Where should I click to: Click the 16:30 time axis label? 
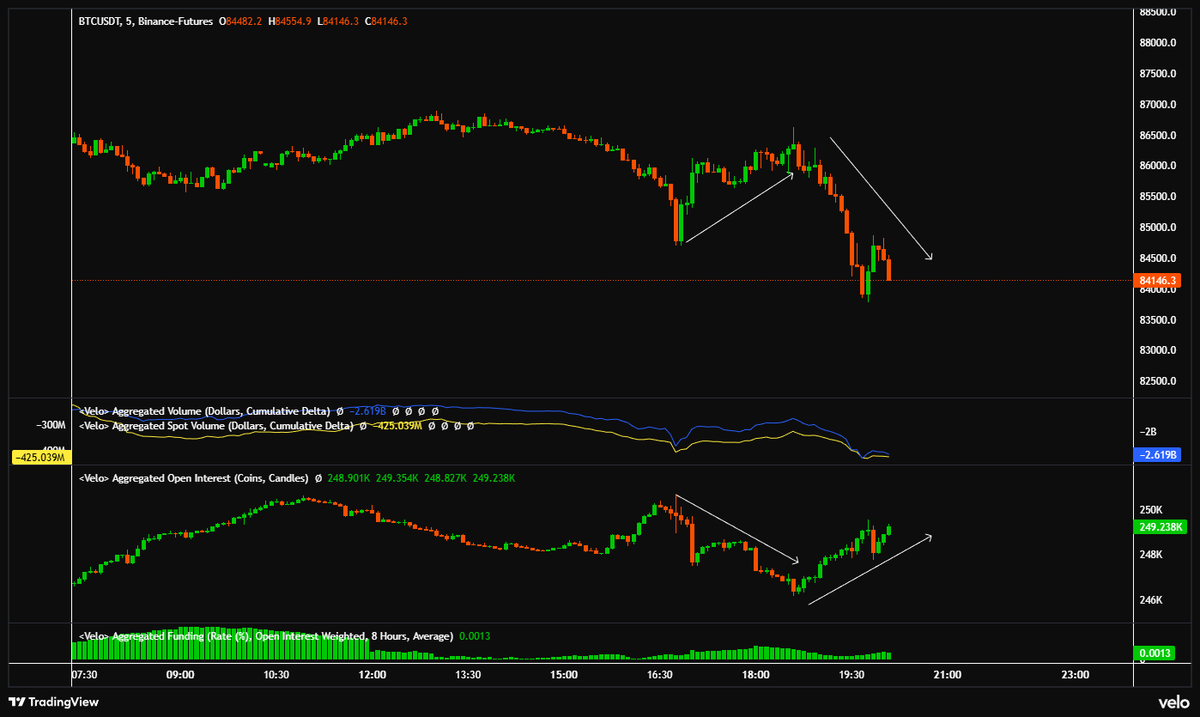coord(660,675)
